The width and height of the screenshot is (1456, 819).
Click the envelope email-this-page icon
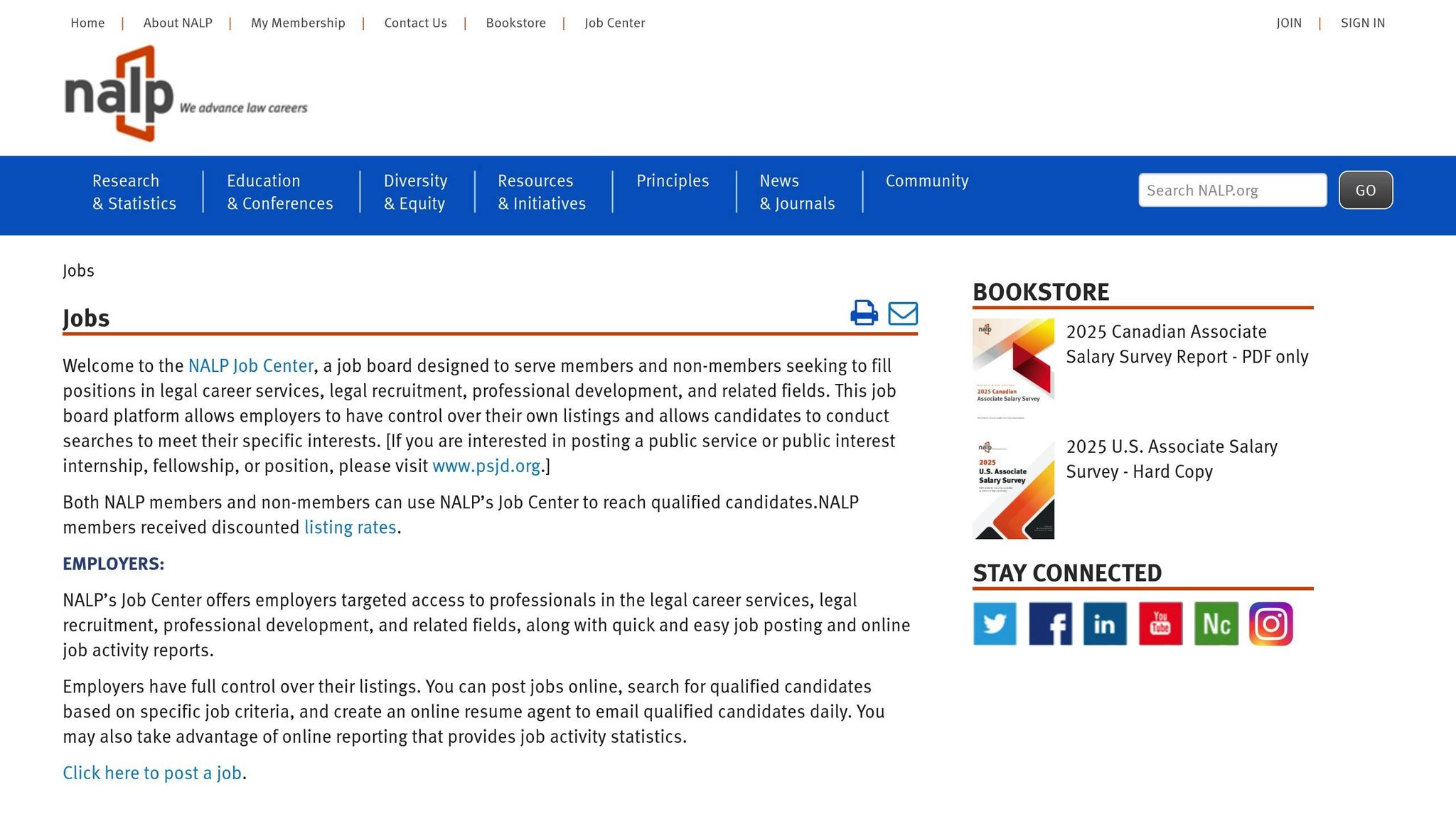(x=903, y=313)
